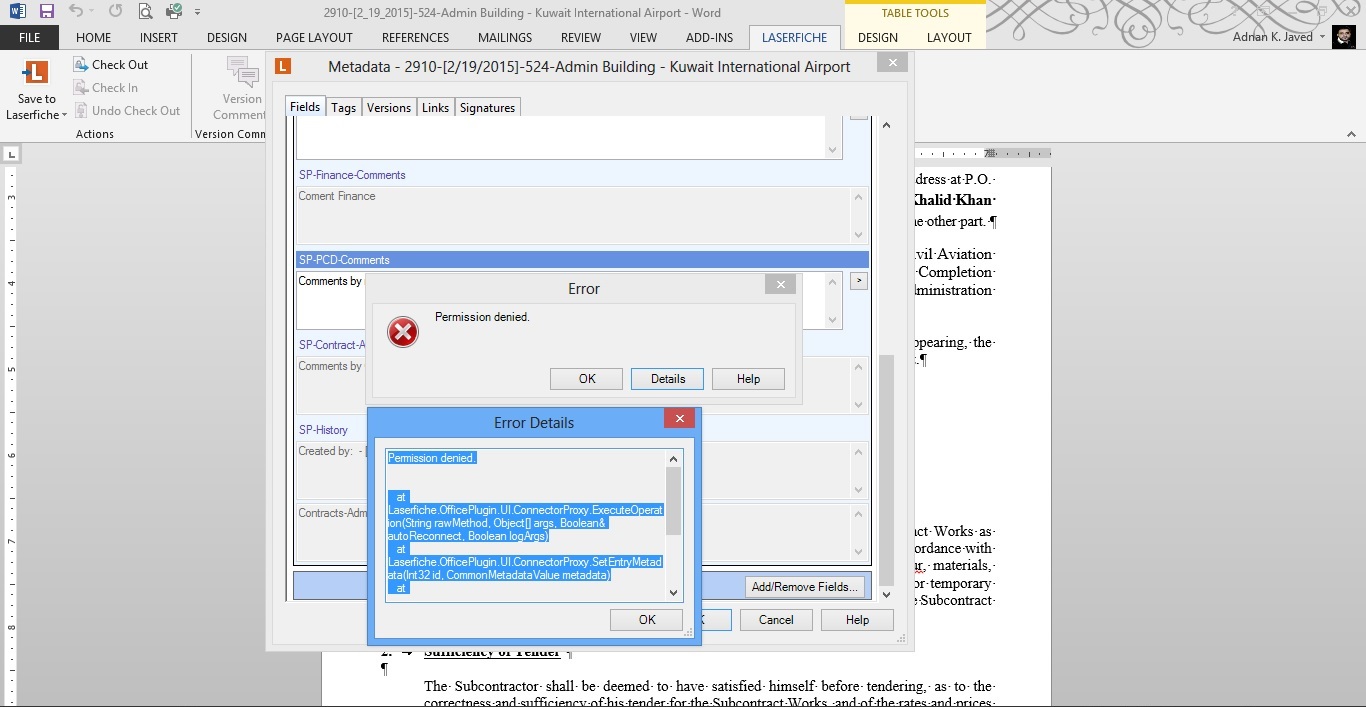Click Add/Remove Fields button
The image size is (1366, 707).
(x=805, y=587)
